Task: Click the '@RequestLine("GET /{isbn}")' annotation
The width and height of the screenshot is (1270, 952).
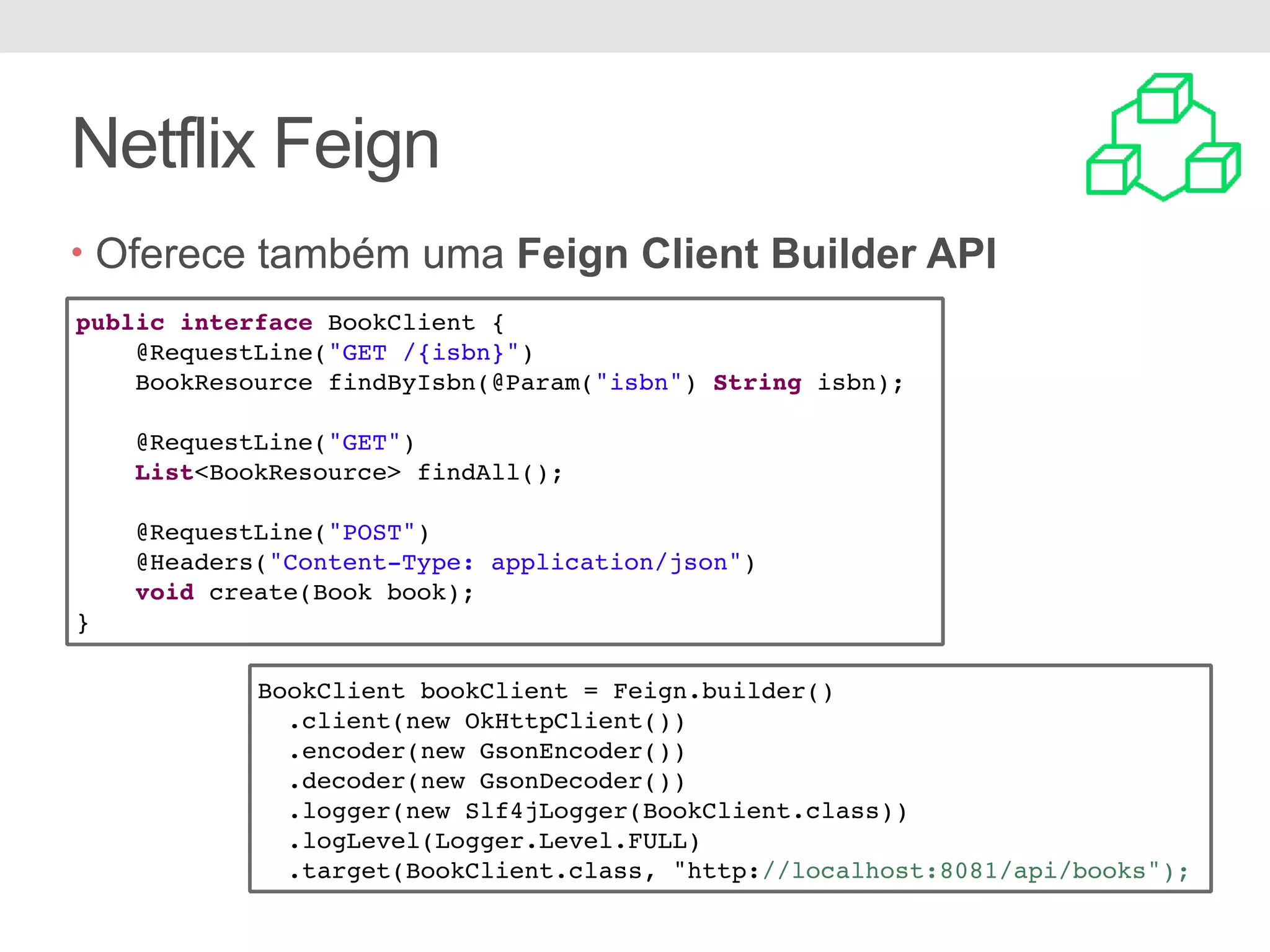Action: (x=334, y=353)
